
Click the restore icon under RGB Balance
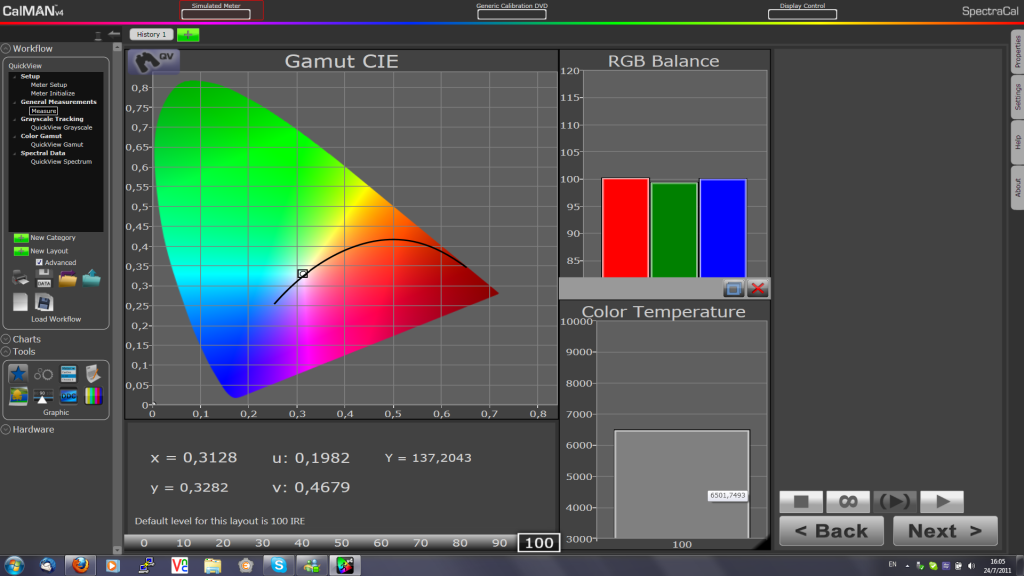733,288
